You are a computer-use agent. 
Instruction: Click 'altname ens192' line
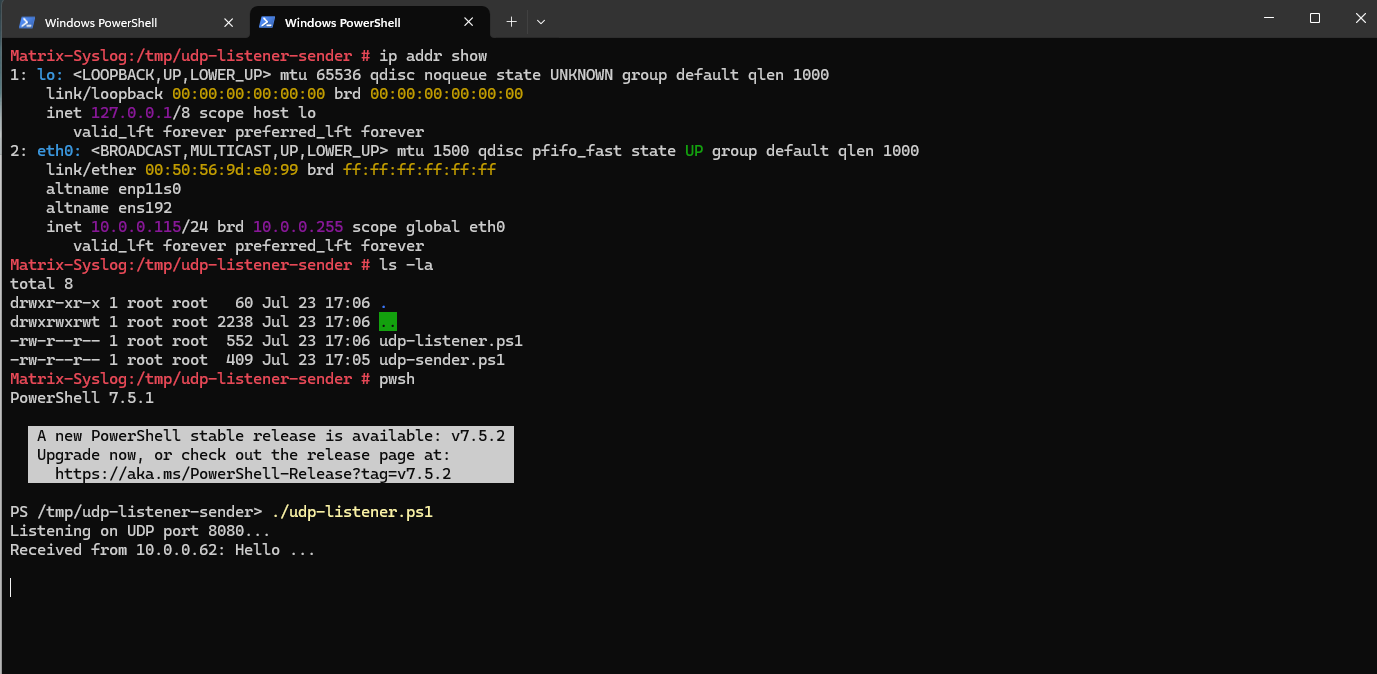coord(109,208)
